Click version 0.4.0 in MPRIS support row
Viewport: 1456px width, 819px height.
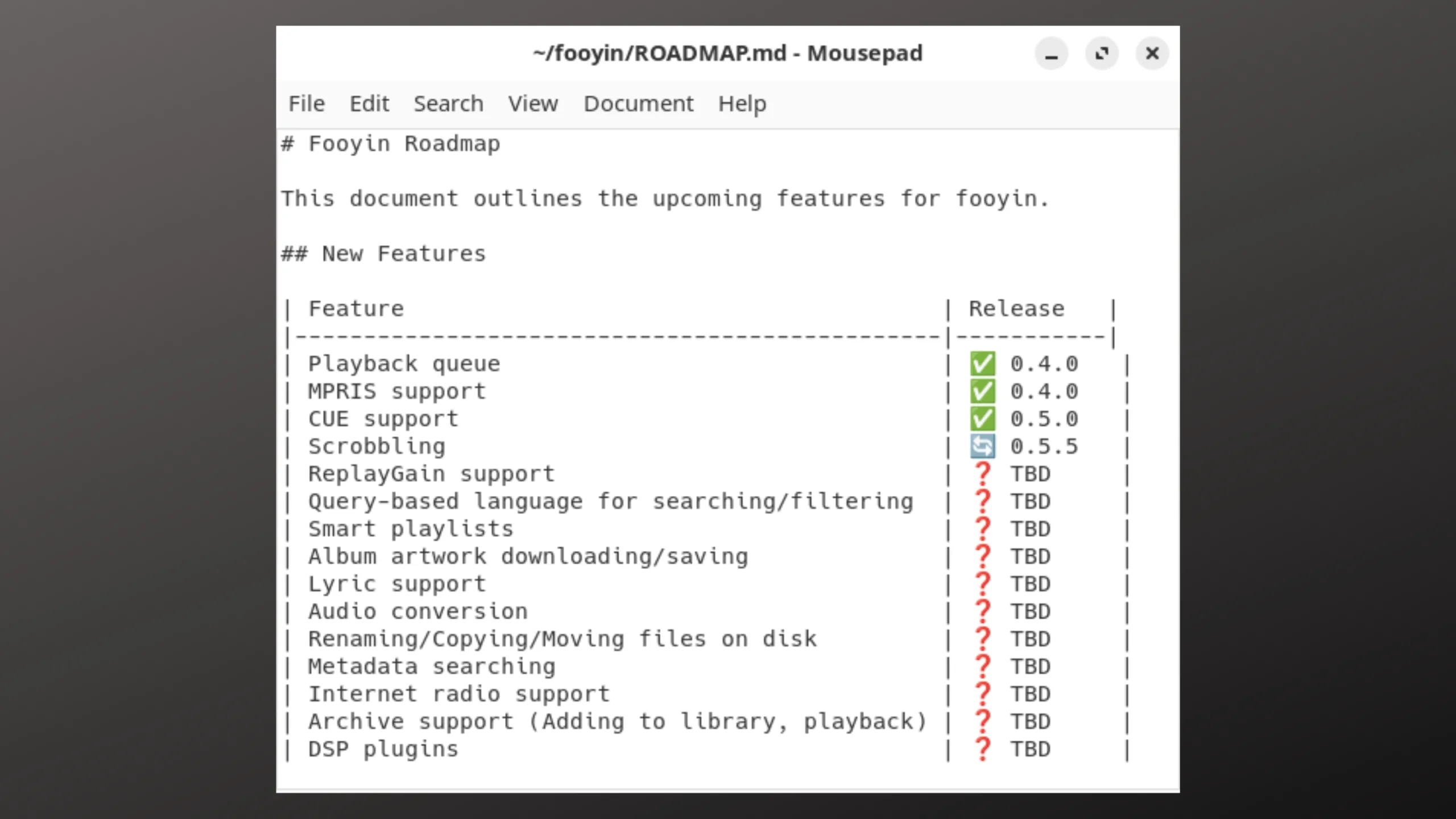coord(1044,391)
